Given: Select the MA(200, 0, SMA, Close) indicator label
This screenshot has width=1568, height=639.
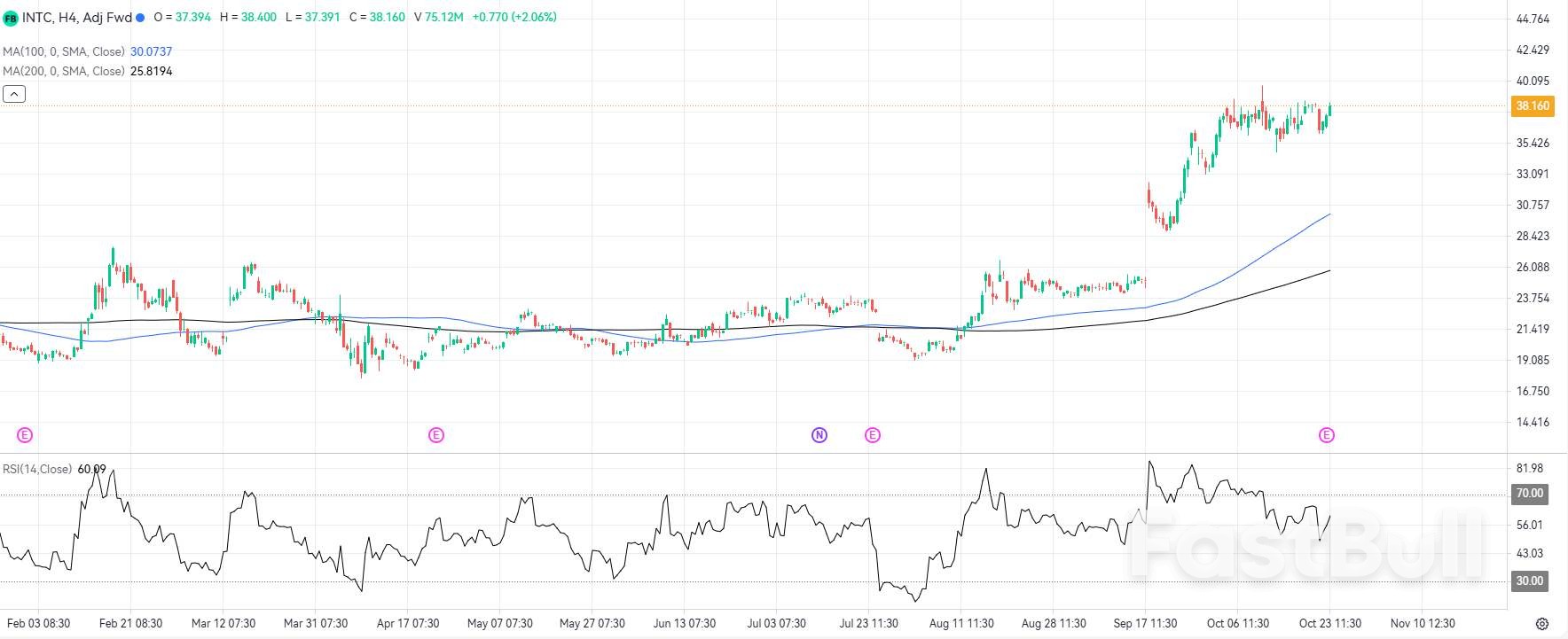Looking at the screenshot, I should (x=64, y=71).
